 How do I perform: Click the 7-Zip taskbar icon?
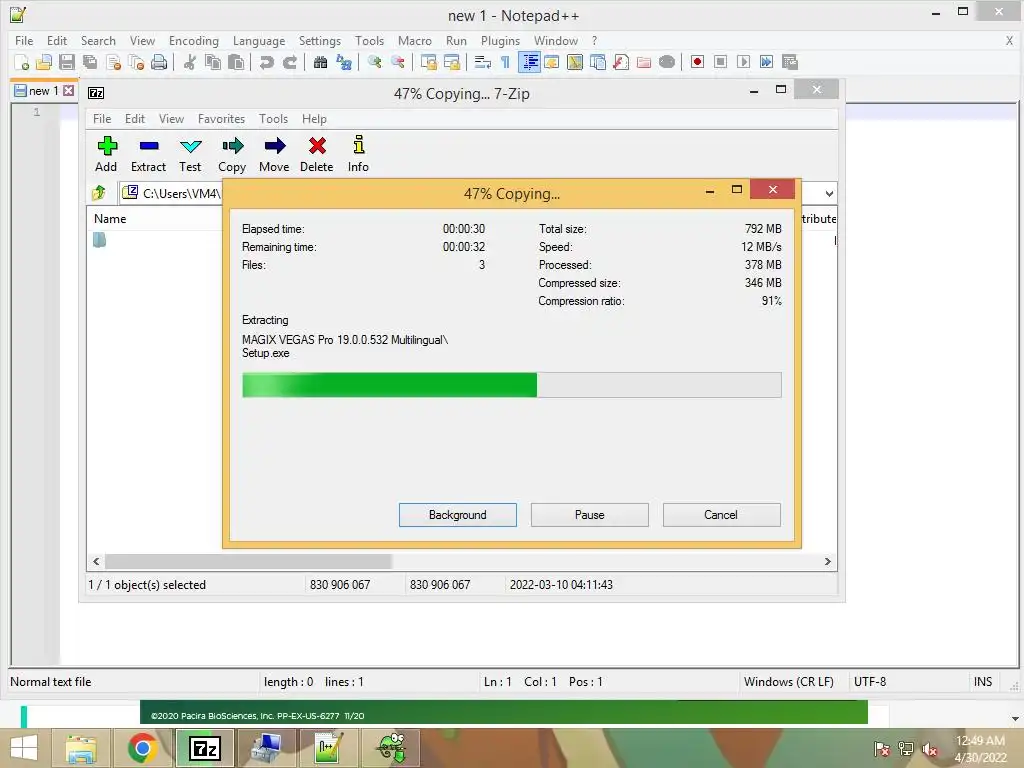(204, 748)
